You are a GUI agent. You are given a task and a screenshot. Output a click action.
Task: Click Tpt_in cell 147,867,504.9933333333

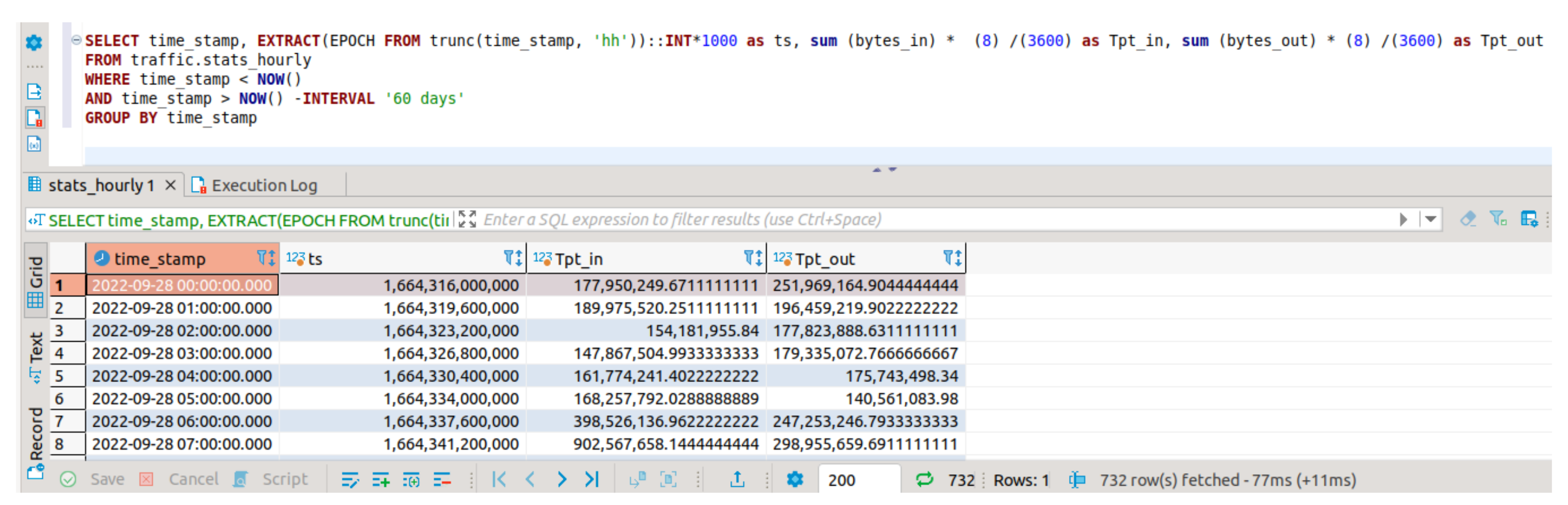pos(646,353)
